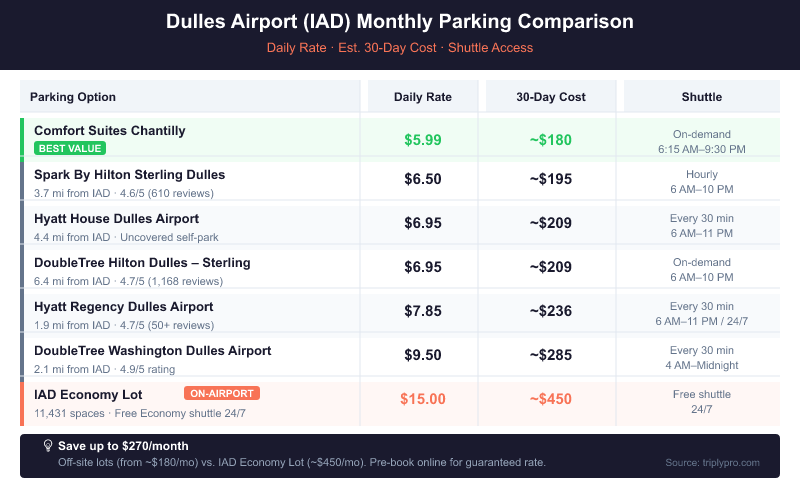Click the ON-AIRPORT badge
The height and width of the screenshot is (500, 800).
pyautogui.click(x=222, y=393)
